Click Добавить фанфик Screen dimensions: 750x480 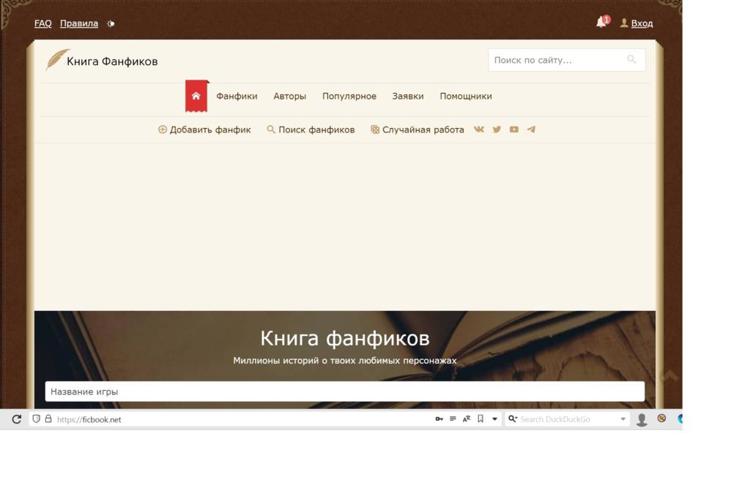pos(204,130)
